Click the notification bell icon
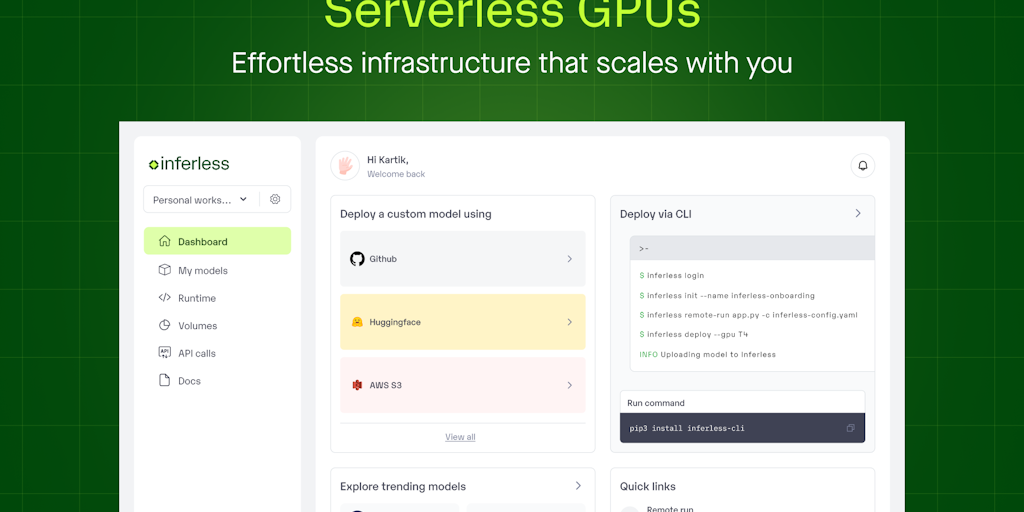The image size is (1024, 512). tap(862, 165)
